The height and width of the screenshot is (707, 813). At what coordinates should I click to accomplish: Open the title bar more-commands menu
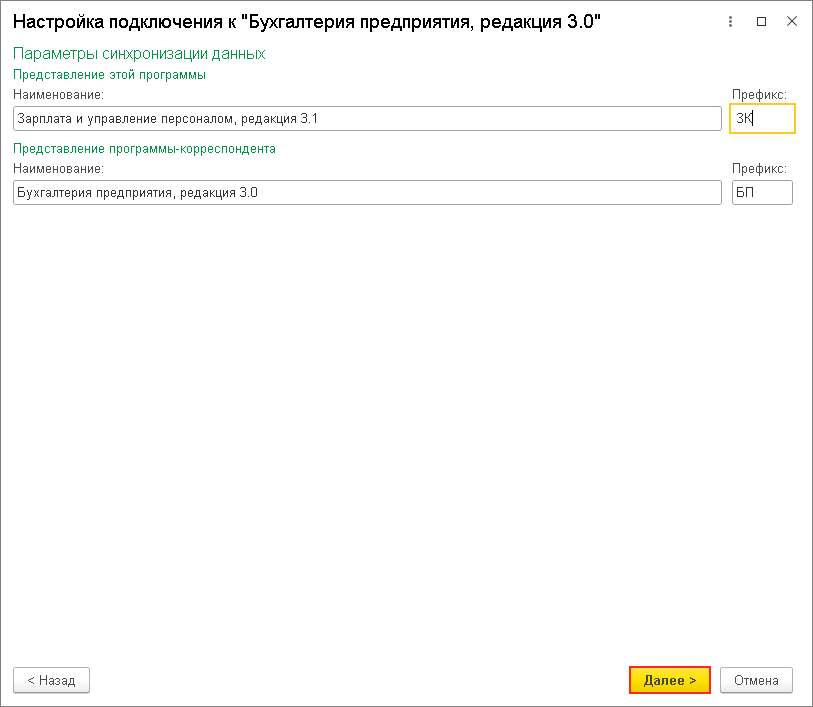729,20
